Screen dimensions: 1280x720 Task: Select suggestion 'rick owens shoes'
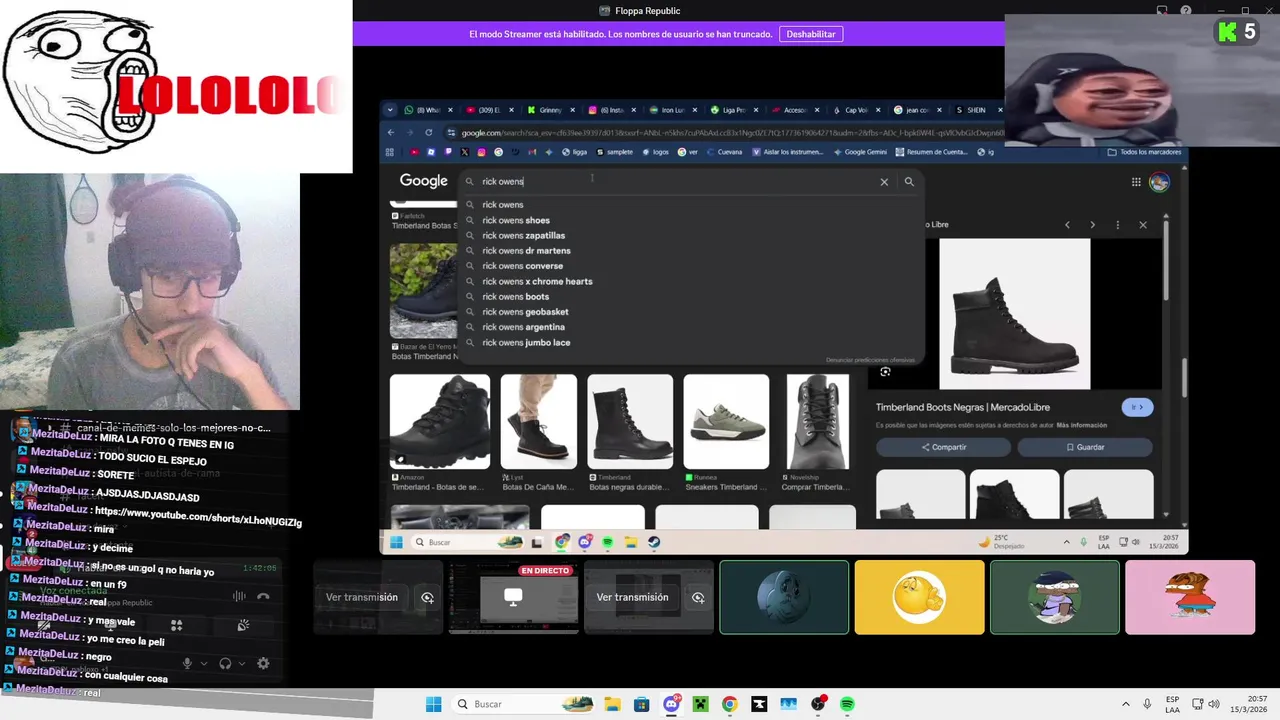pos(516,220)
